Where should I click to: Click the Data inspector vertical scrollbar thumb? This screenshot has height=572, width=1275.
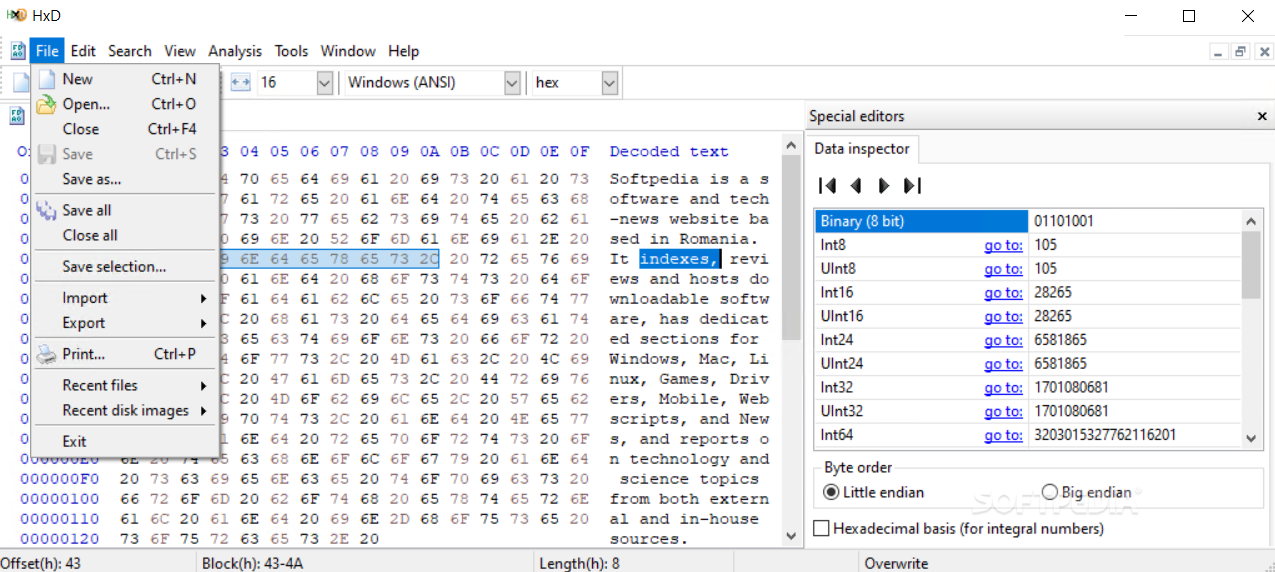(1251, 264)
